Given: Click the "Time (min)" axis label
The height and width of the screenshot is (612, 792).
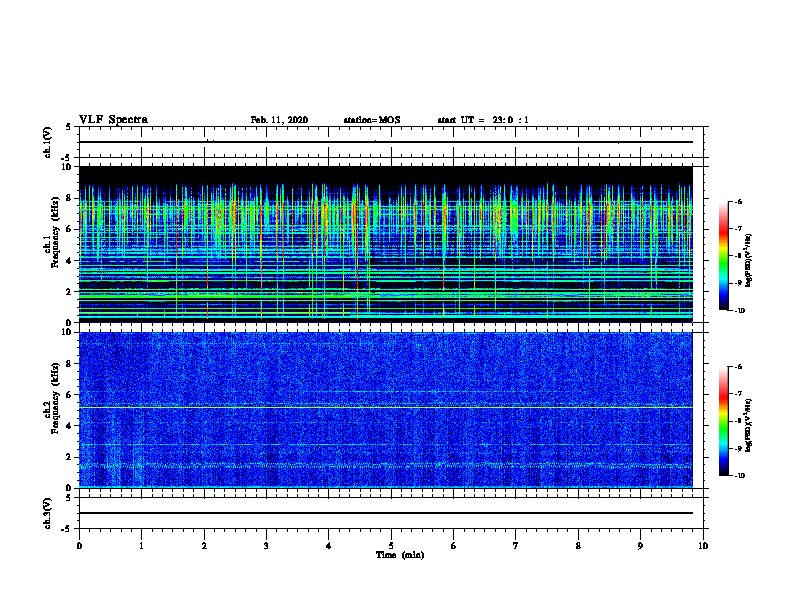Looking at the screenshot, I should click(x=400, y=555).
